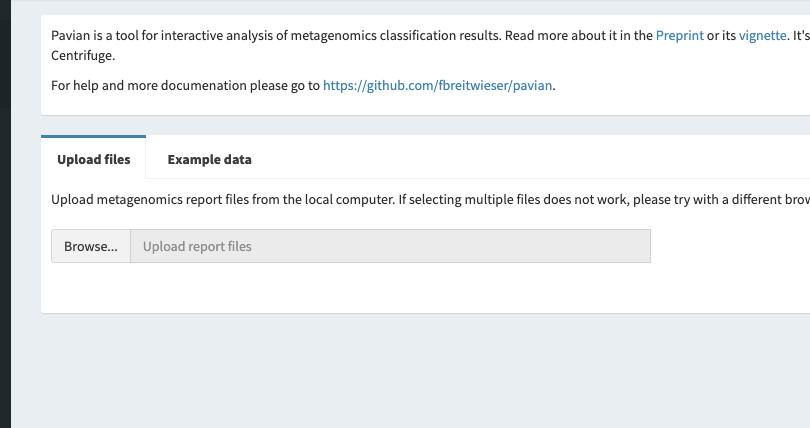Viewport: 810px width, 428px height.
Task: Open the vignette link
Action: [762, 36]
